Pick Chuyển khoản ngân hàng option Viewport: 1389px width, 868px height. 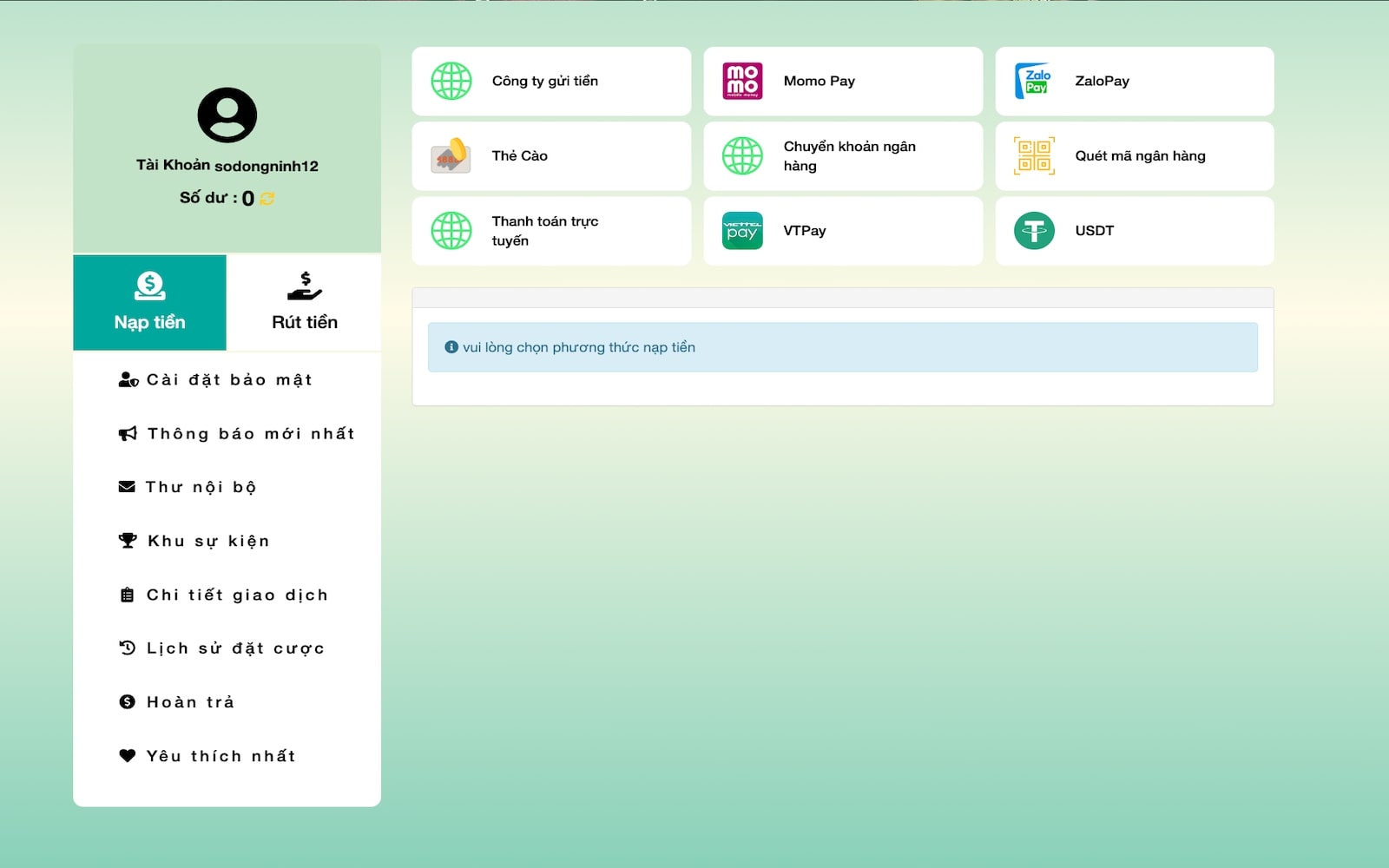tap(843, 155)
